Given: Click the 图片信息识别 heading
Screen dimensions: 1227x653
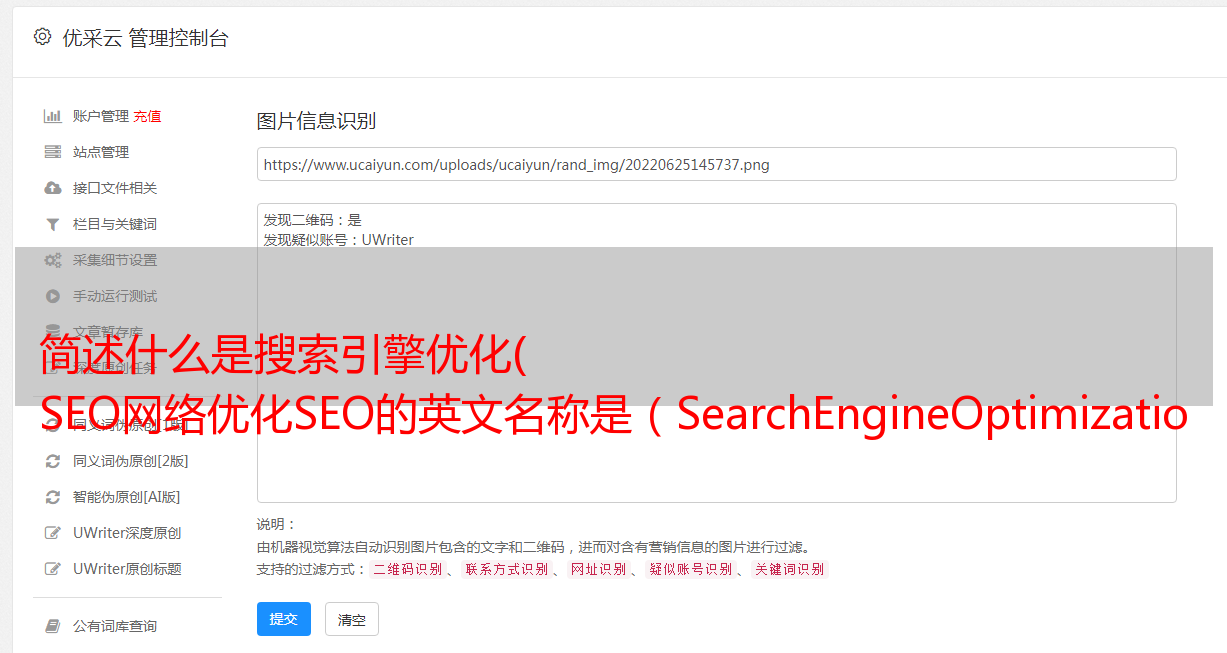Looking at the screenshot, I should (316, 121).
